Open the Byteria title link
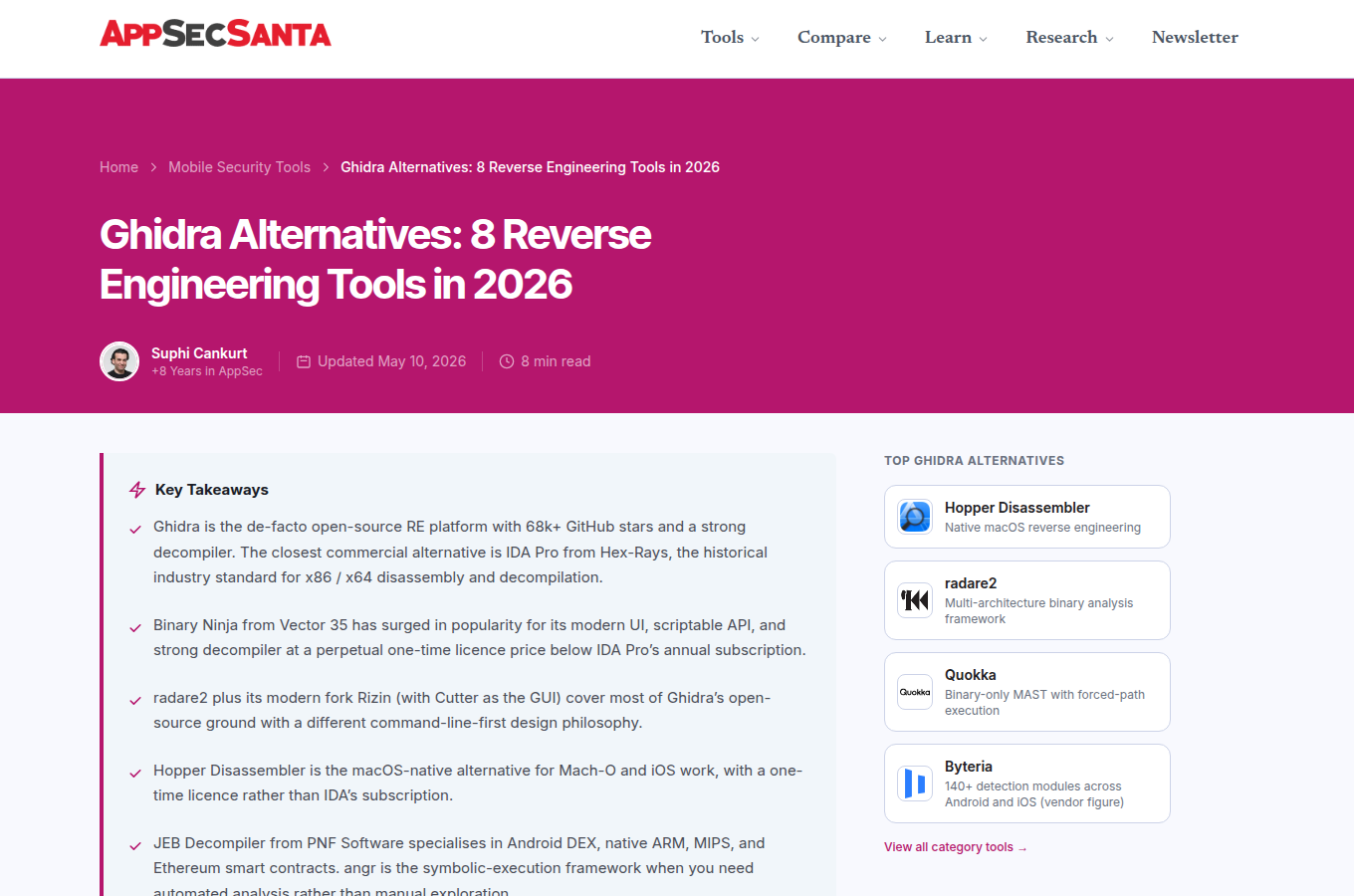1354x896 pixels. click(969, 767)
